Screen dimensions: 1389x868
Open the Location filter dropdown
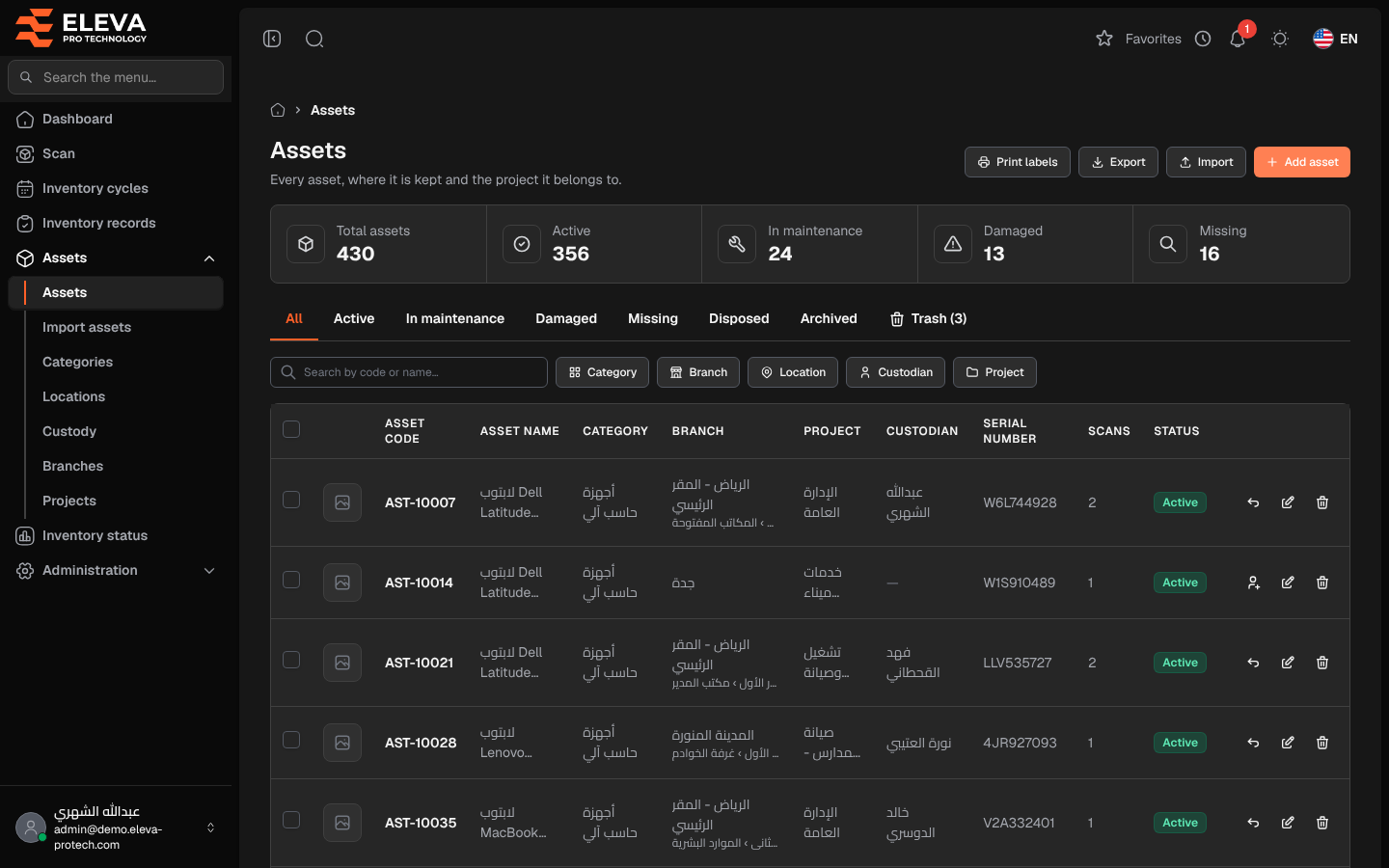click(793, 372)
